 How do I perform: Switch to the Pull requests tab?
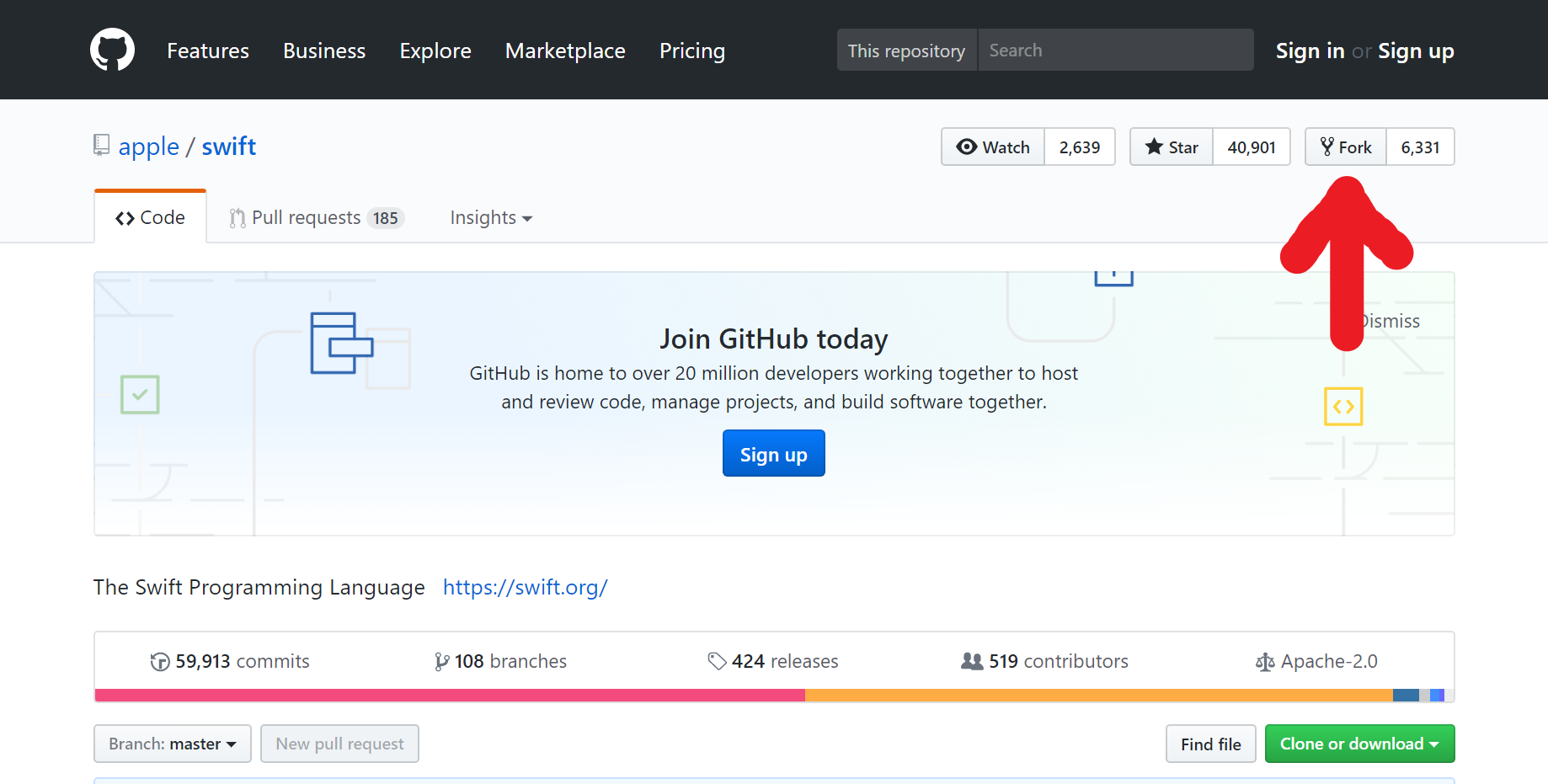(x=305, y=217)
